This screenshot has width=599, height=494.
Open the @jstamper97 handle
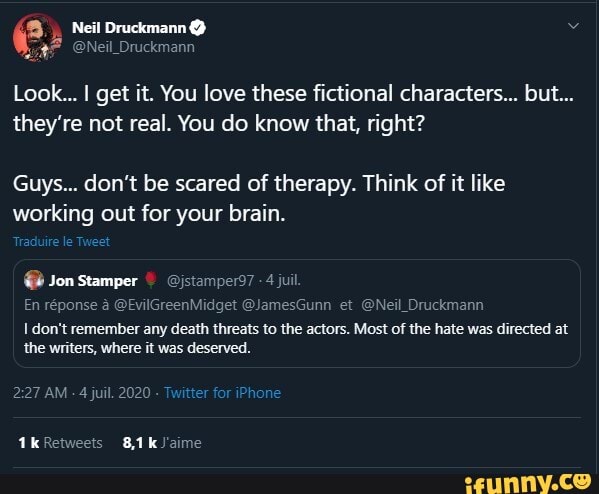click(210, 281)
